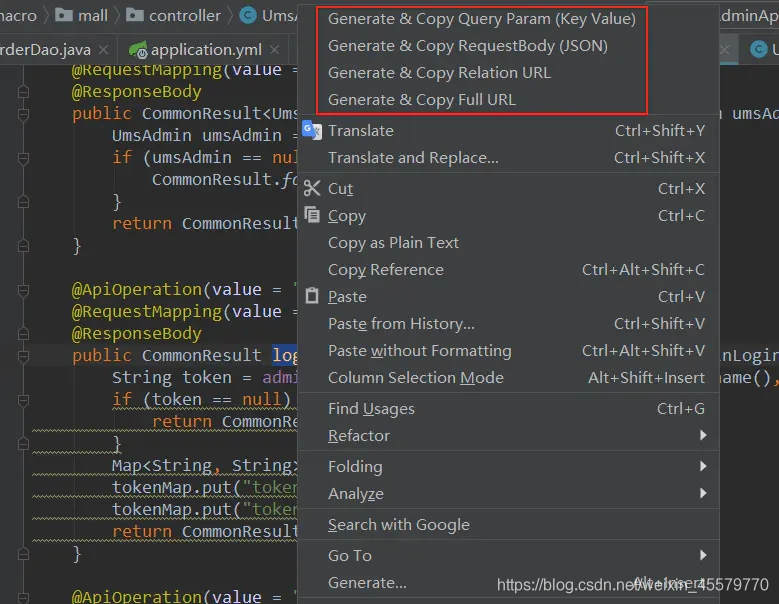Image resolution: width=779 pixels, height=604 pixels.
Task: Select Paste without Formatting
Action: pyautogui.click(x=509, y=351)
